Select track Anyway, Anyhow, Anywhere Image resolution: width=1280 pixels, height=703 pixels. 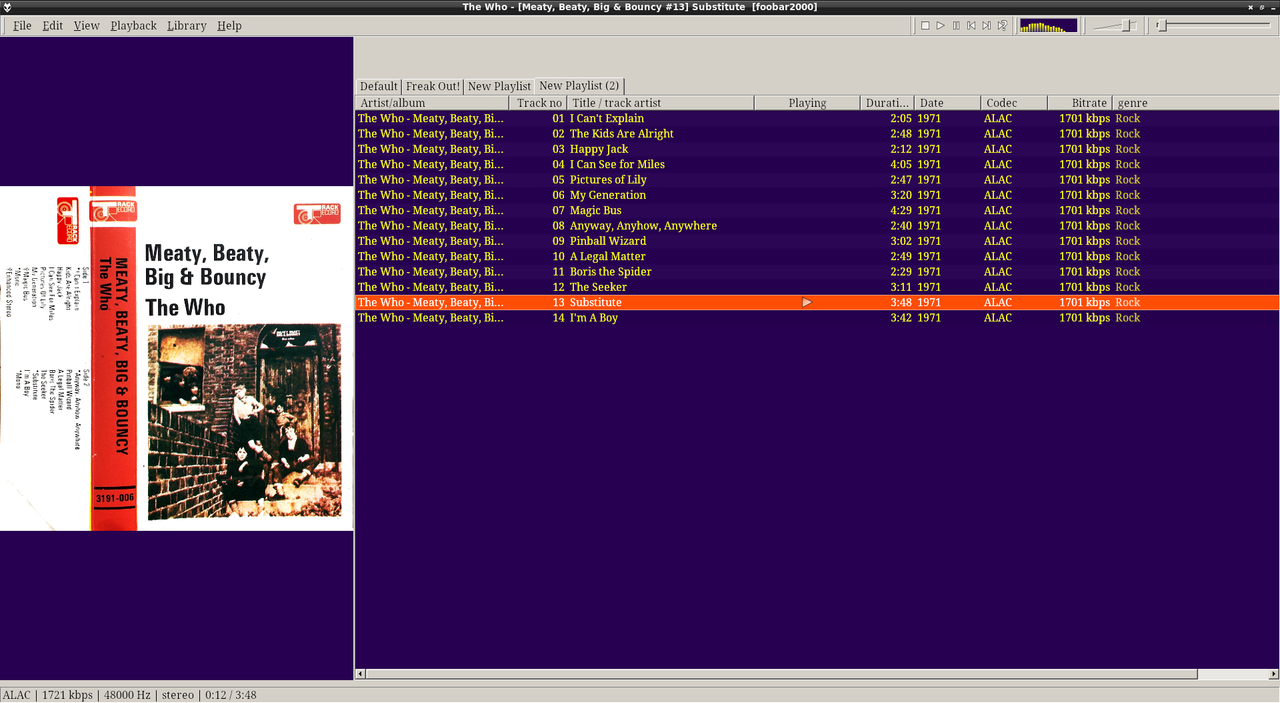[x=817, y=226]
